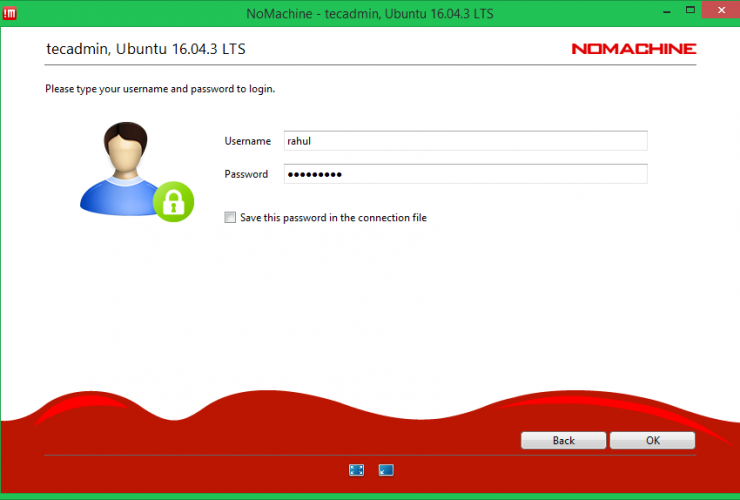Click the Username label

[x=247, y=141]
